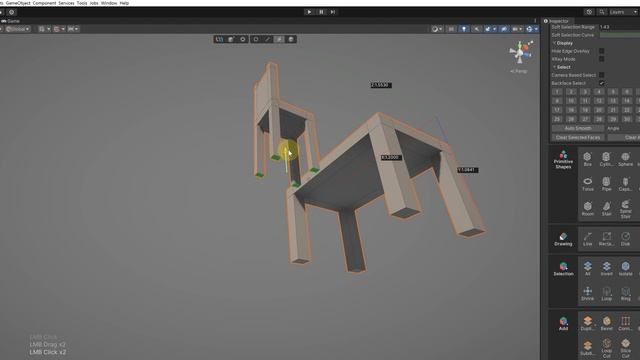Create a Capsule primitive shape
Image resolution: width=640 pixels, height=360 pixels.
coord(625,184)
